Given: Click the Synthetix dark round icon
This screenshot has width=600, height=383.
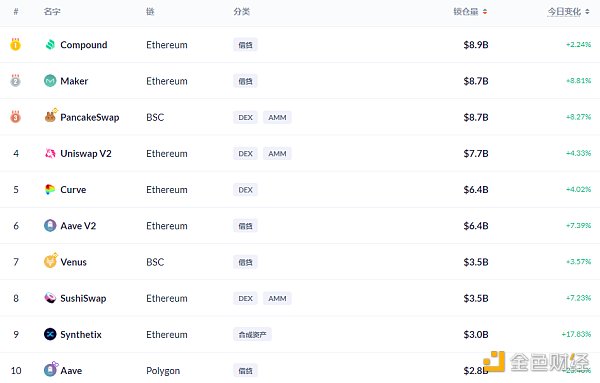Looking at the screenshot, I should (50, 334).
